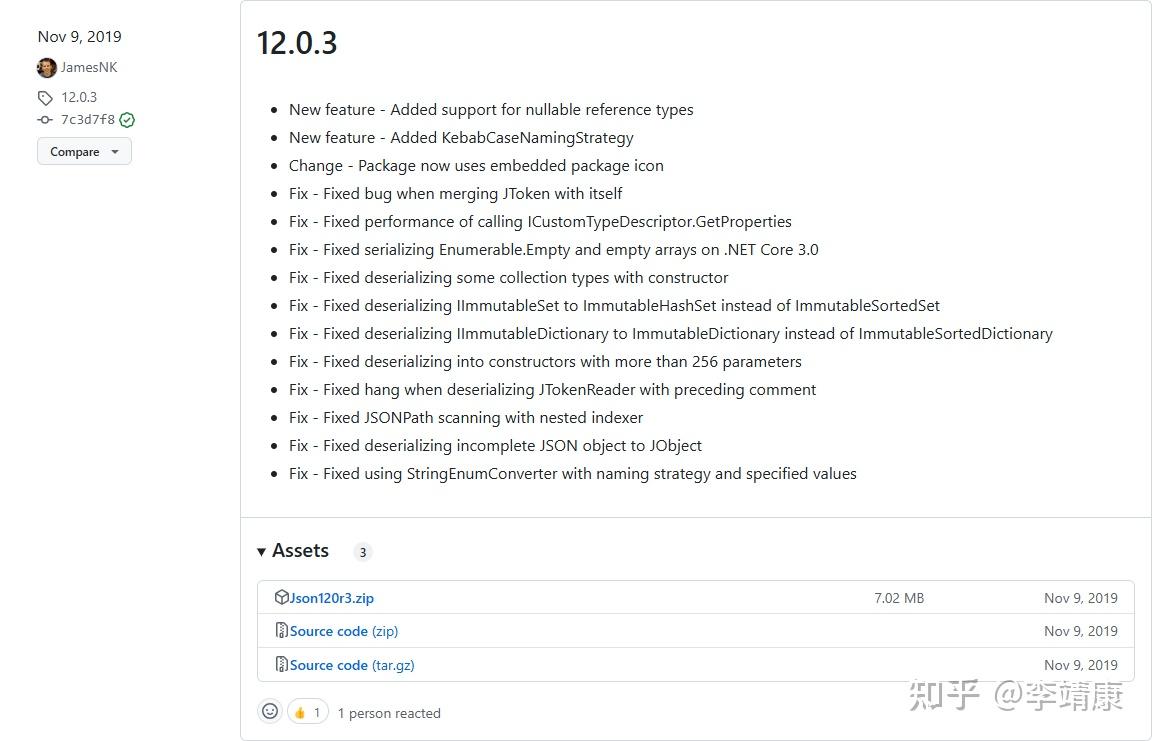Collapse the Assets section

tap(262, 551)
